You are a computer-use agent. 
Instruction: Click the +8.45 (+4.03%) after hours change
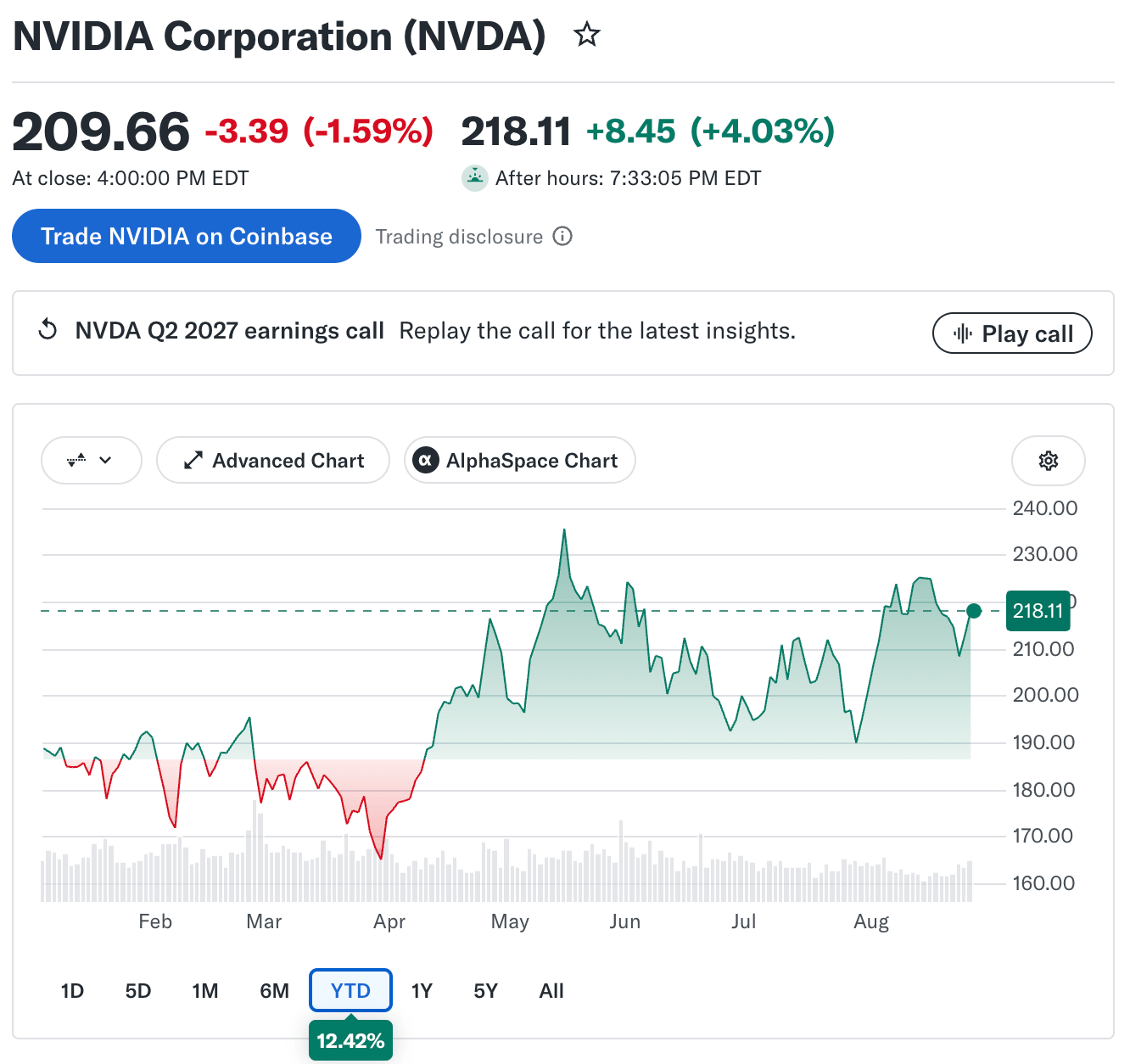[x=711, y=132]
